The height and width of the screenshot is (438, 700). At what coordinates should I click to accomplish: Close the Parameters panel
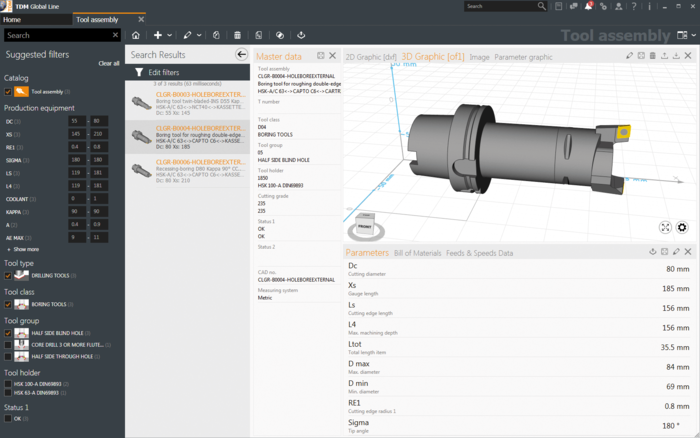click(x=688, y=252)
